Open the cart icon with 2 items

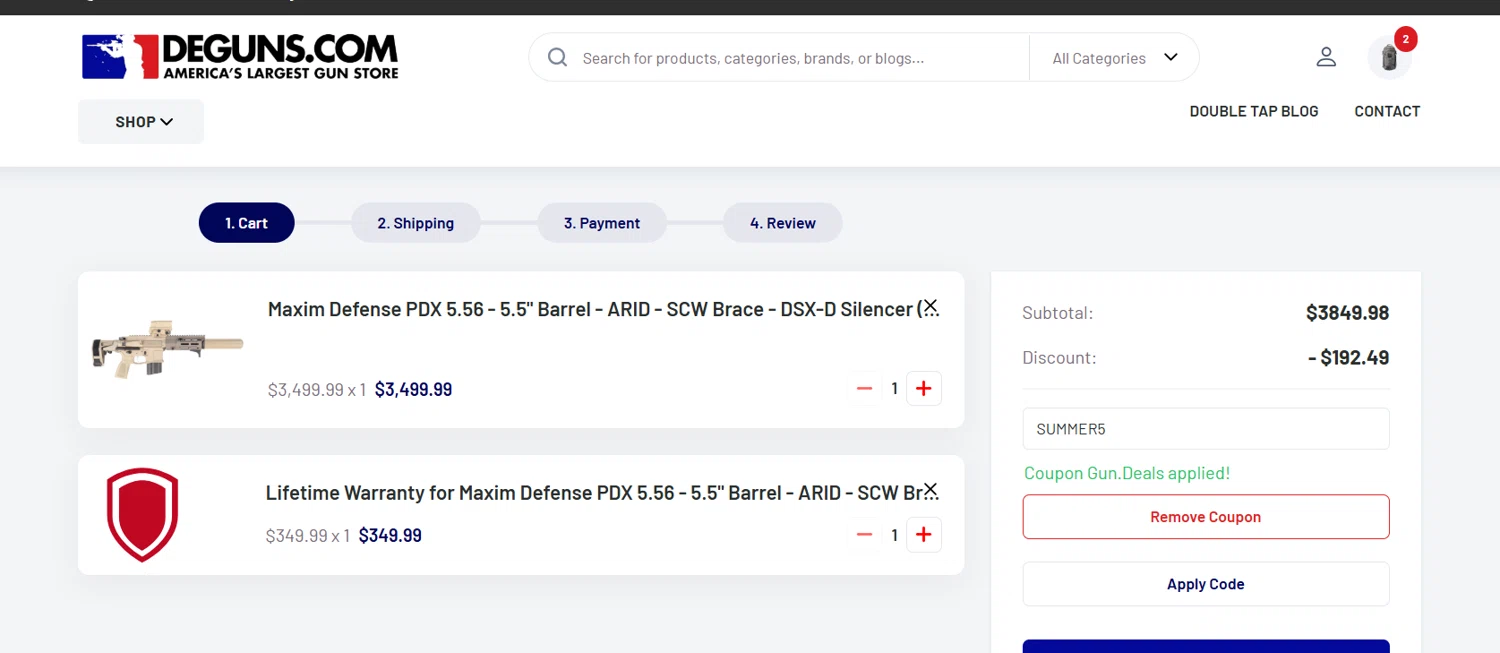click(x=1390, y=57)
